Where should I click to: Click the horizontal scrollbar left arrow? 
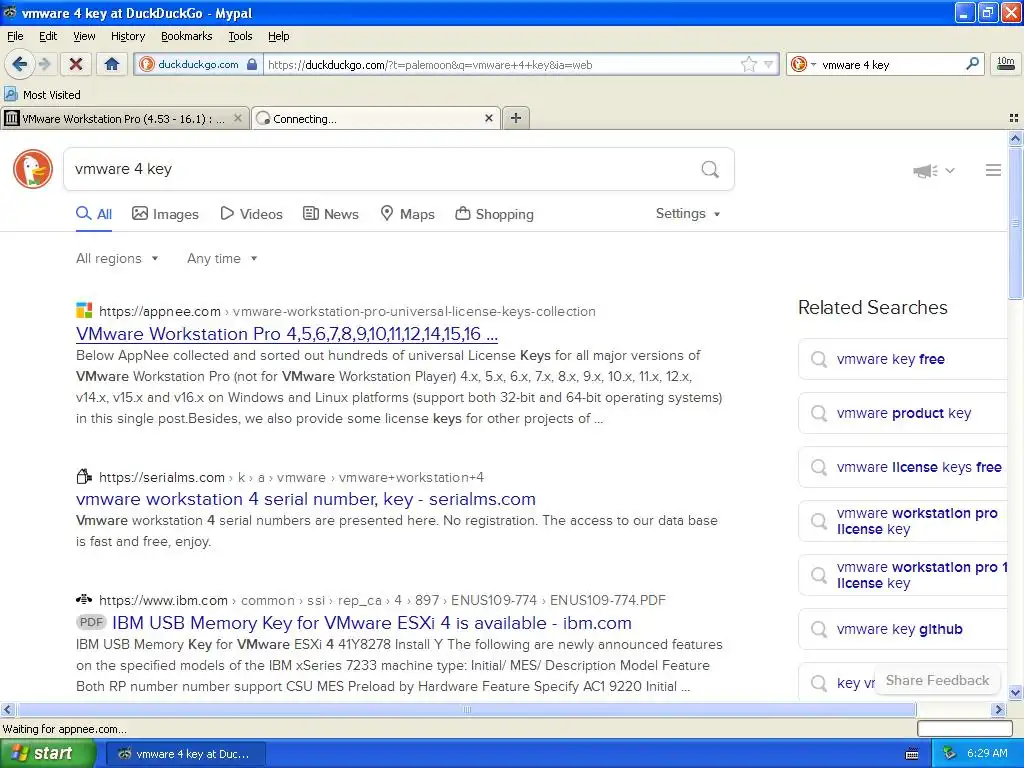7,709
